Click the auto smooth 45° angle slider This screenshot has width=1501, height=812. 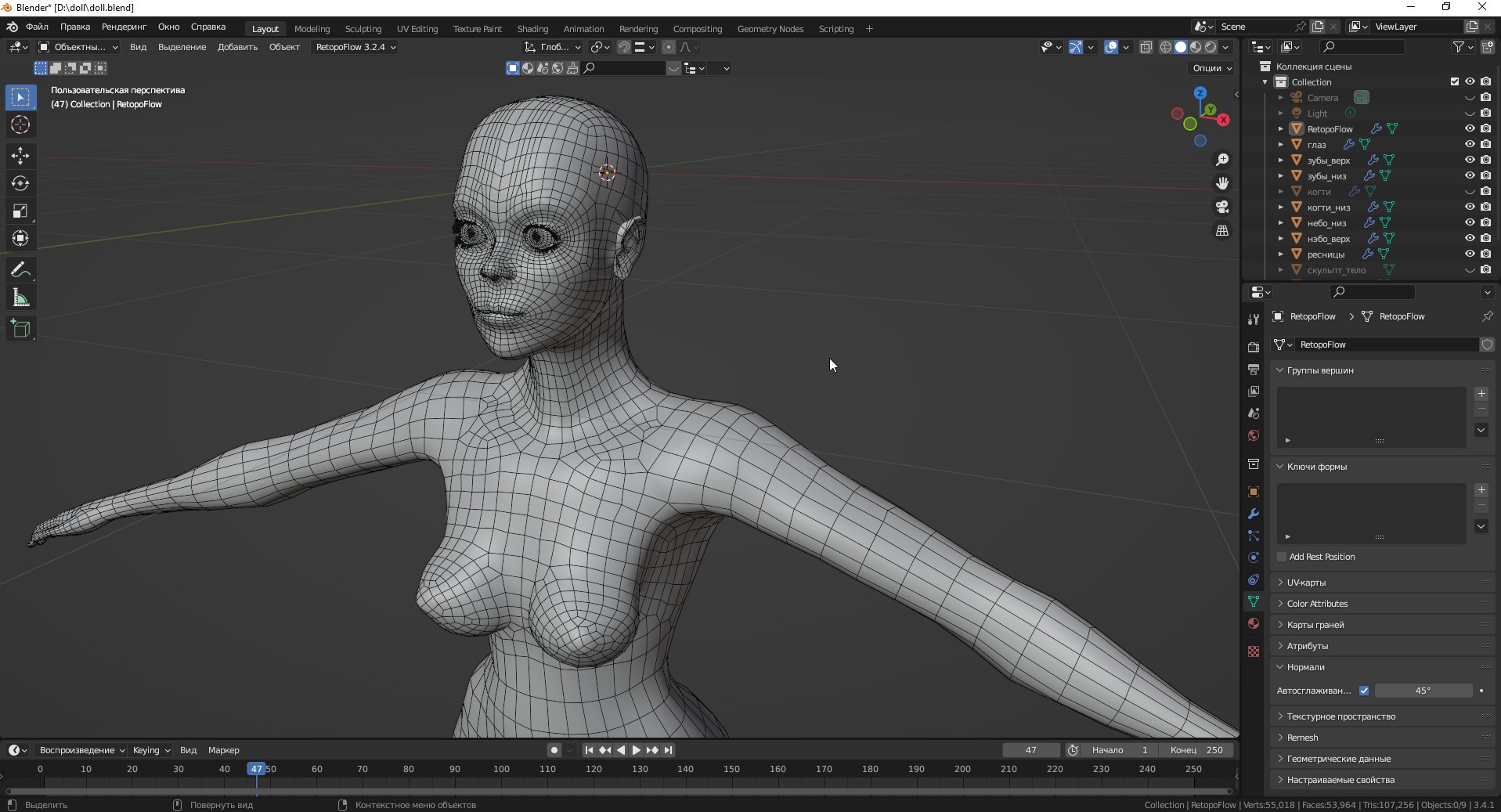(1423, 691)
